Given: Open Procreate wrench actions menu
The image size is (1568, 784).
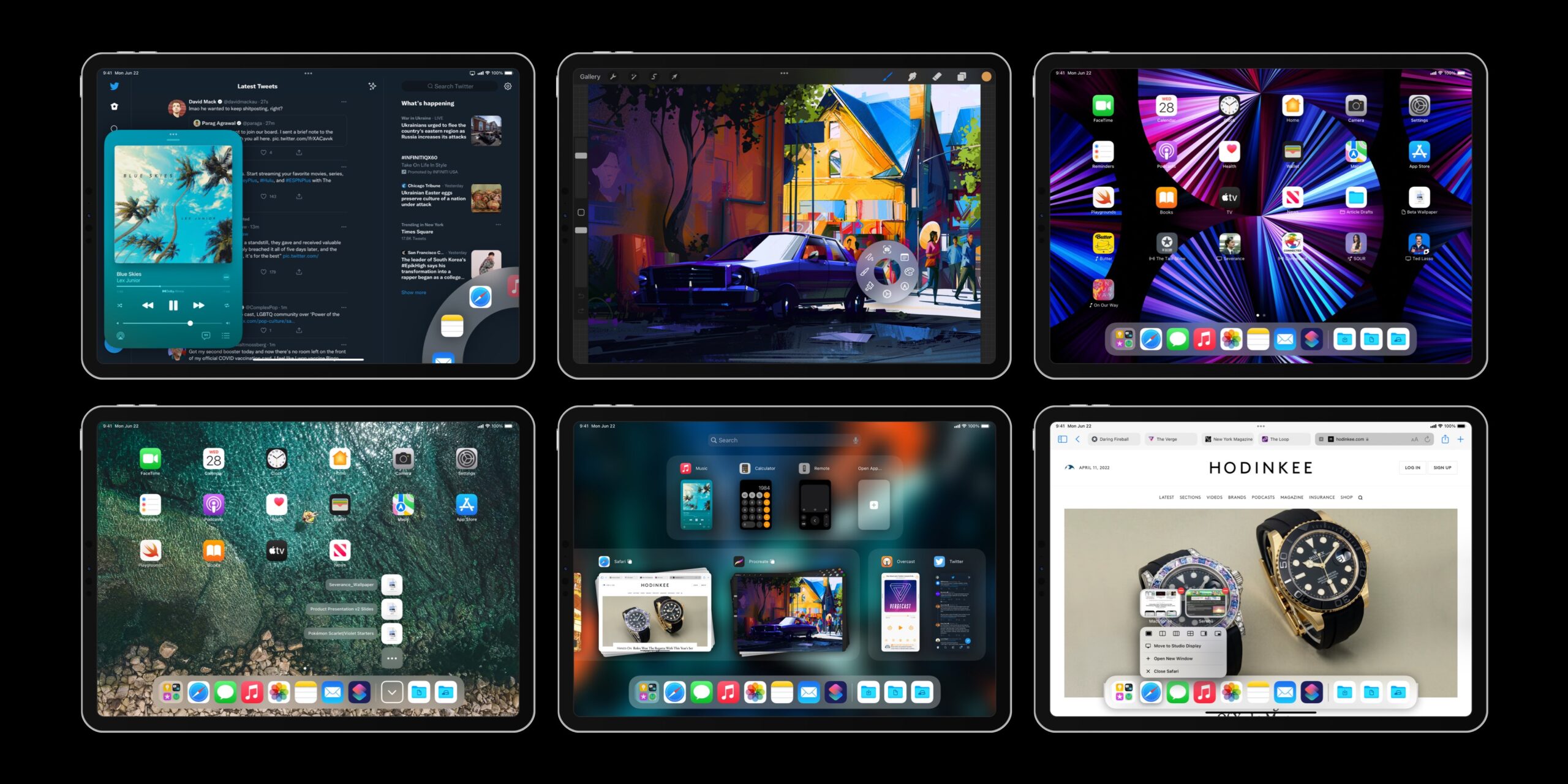Looking at the screenshot, I should pos(612,77).
